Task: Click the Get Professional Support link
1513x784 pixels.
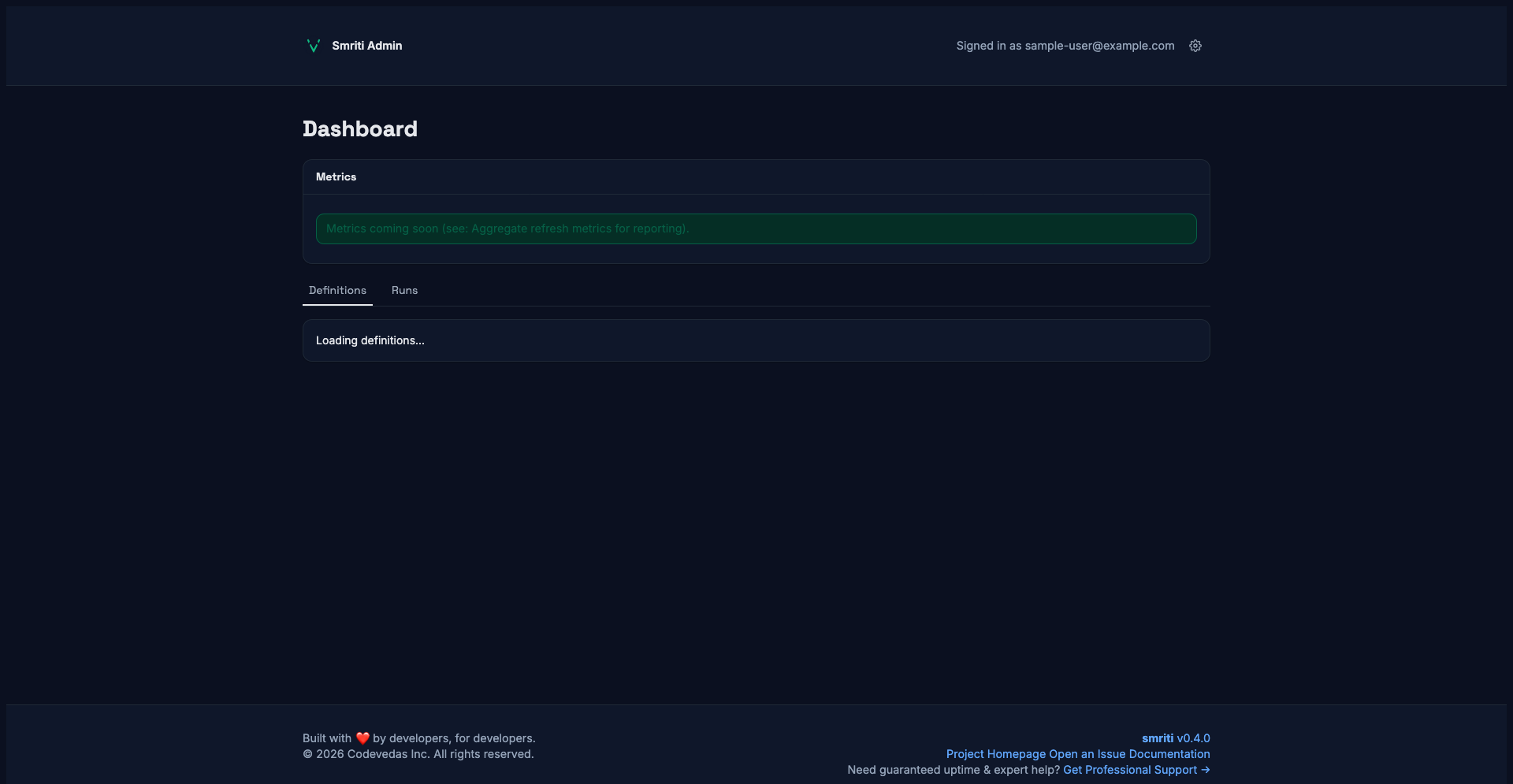Action: pos(1129,770)
